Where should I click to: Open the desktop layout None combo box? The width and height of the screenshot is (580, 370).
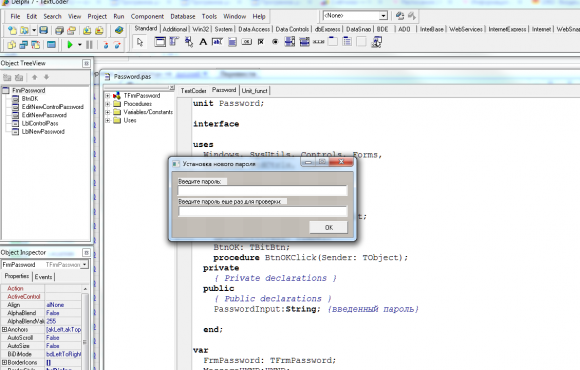pyautogui.click(x=383, y=16)
